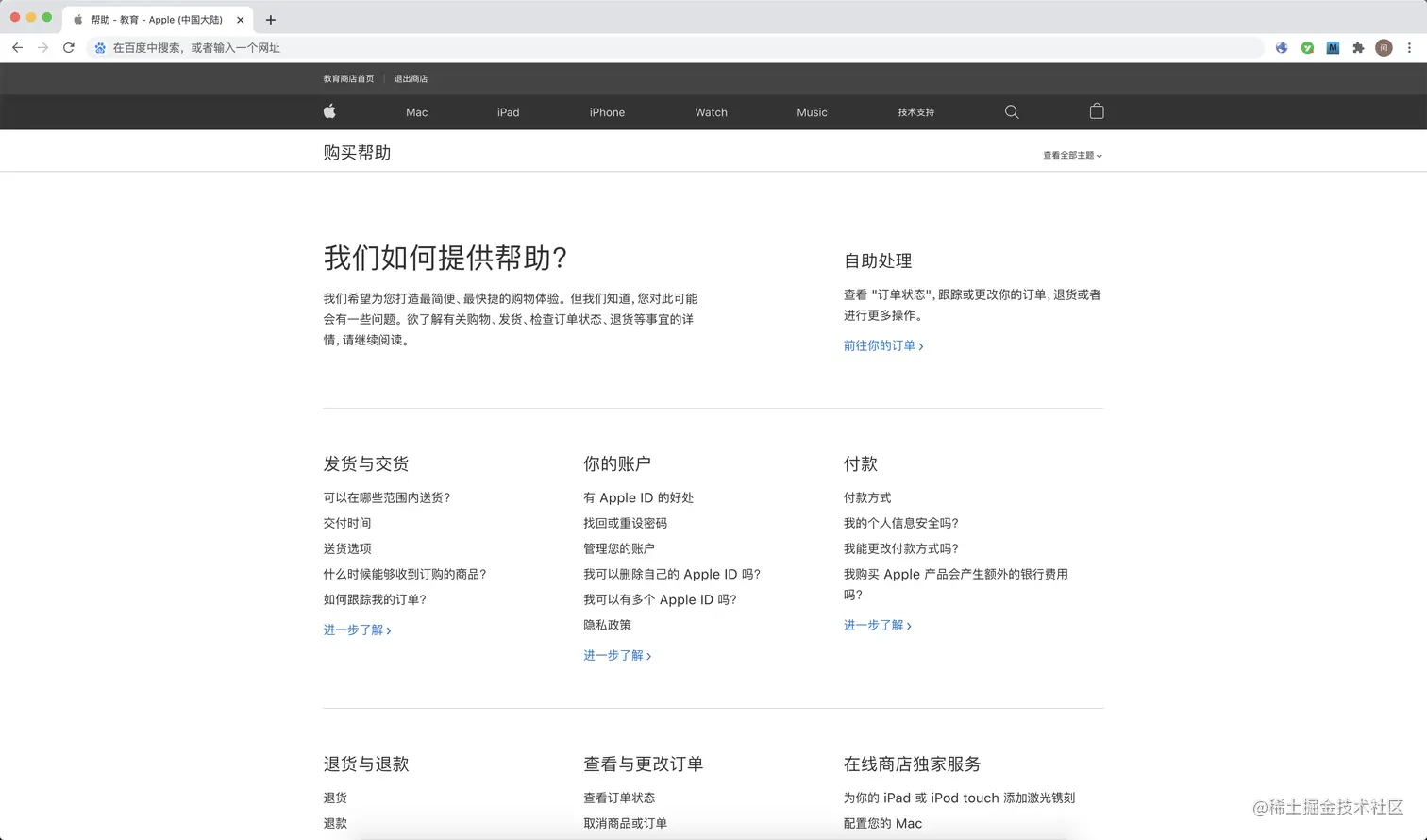Open the iPad menu item
Viewport: 1427px width, 840px height.
coord(509,112)
